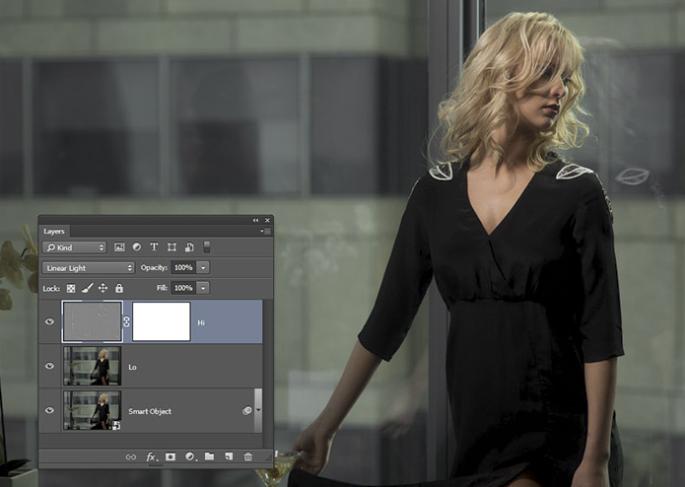Click the lock image pixels brush icon
Image resolution: width=685 pixels, height=487 pixels.
pyautogui.click(x=87, y=288)
